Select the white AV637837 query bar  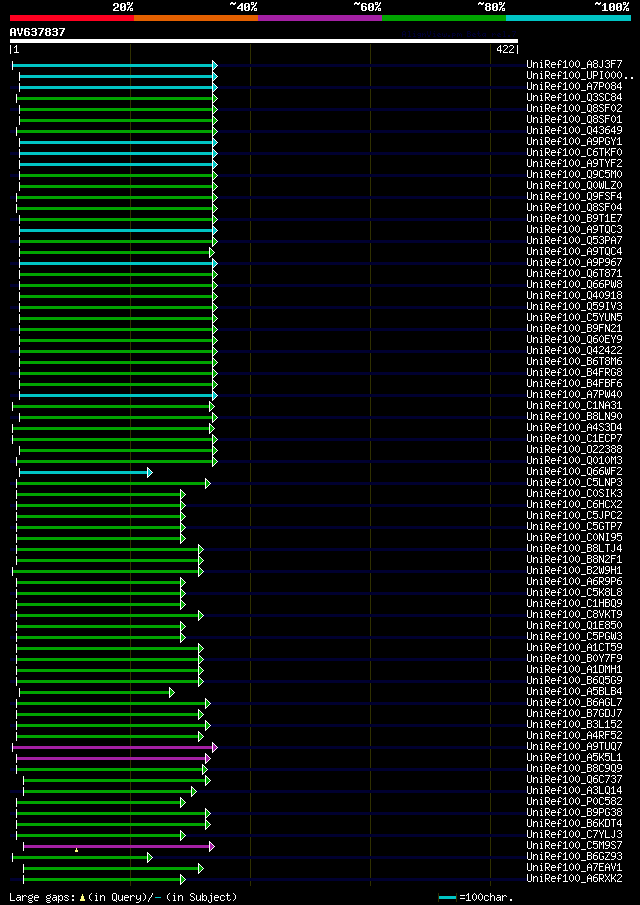pos(264,41)
